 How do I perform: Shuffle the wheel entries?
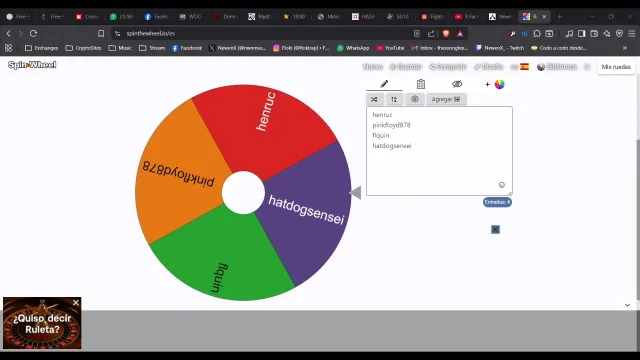point(374,99)
